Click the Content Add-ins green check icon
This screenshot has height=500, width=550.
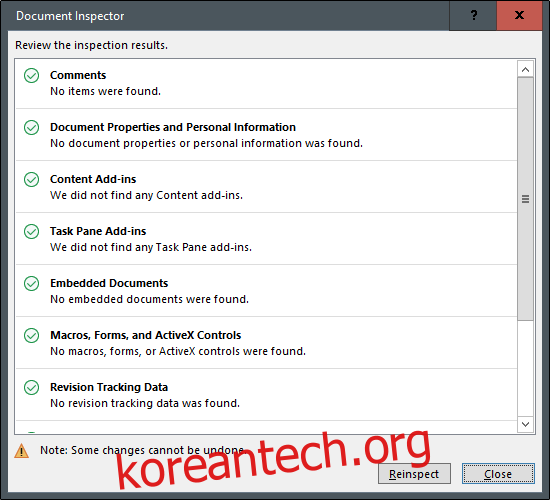pos(32,179)
